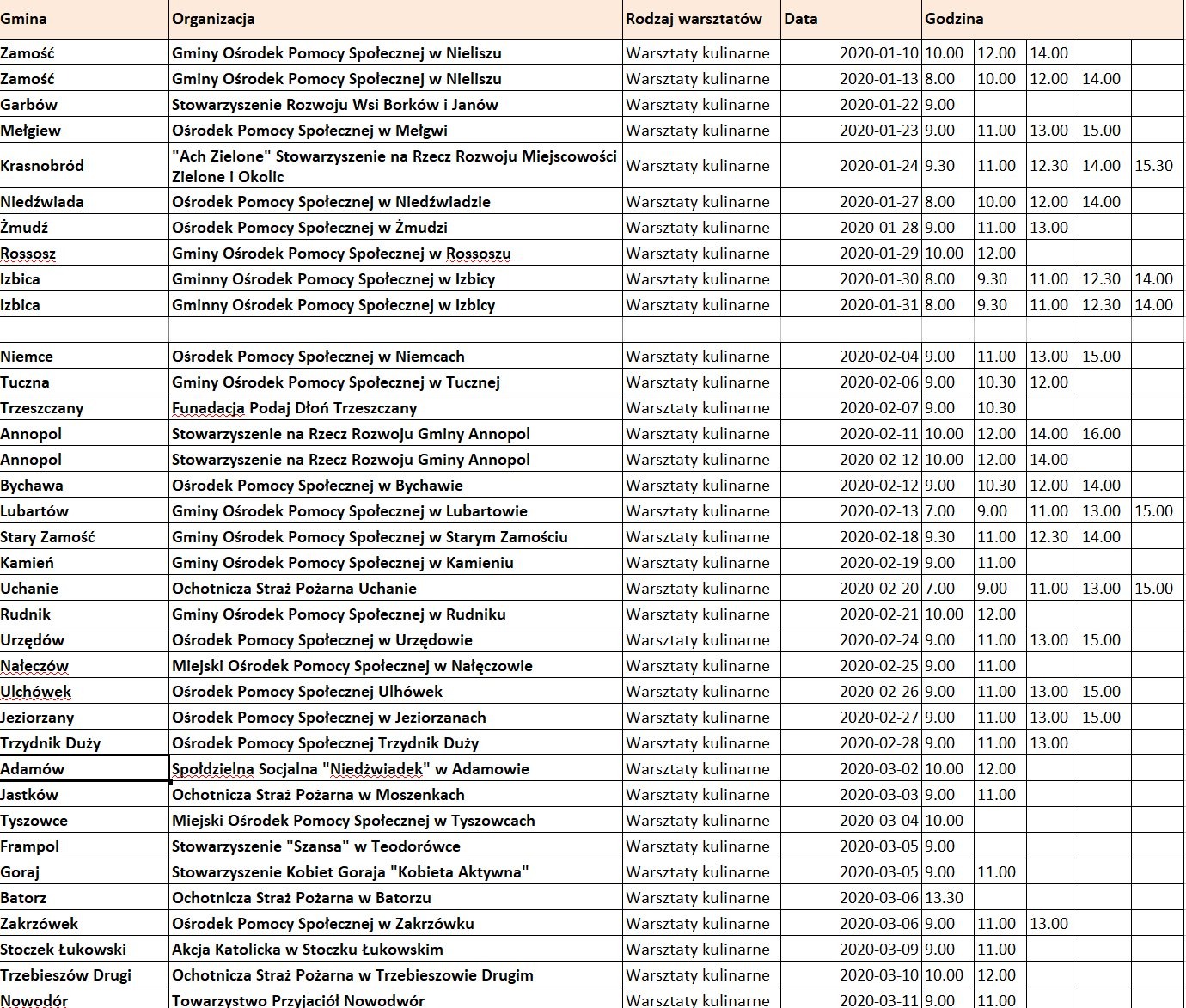
Task: Click the Ulchówek gmina cell
Action: pyautogui.click(x=84, y=692)
